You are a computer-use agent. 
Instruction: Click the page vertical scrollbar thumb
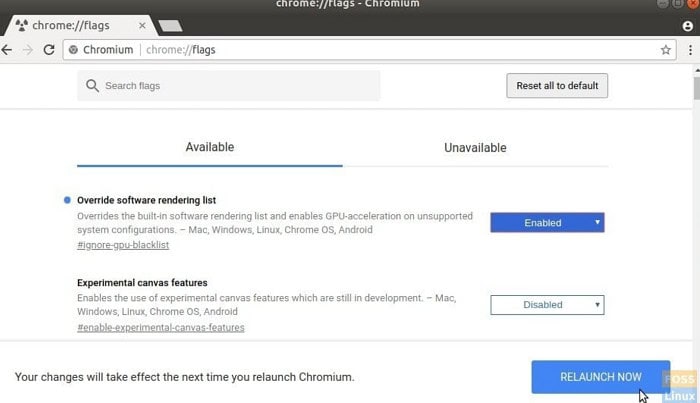click(x=696, y=88)
